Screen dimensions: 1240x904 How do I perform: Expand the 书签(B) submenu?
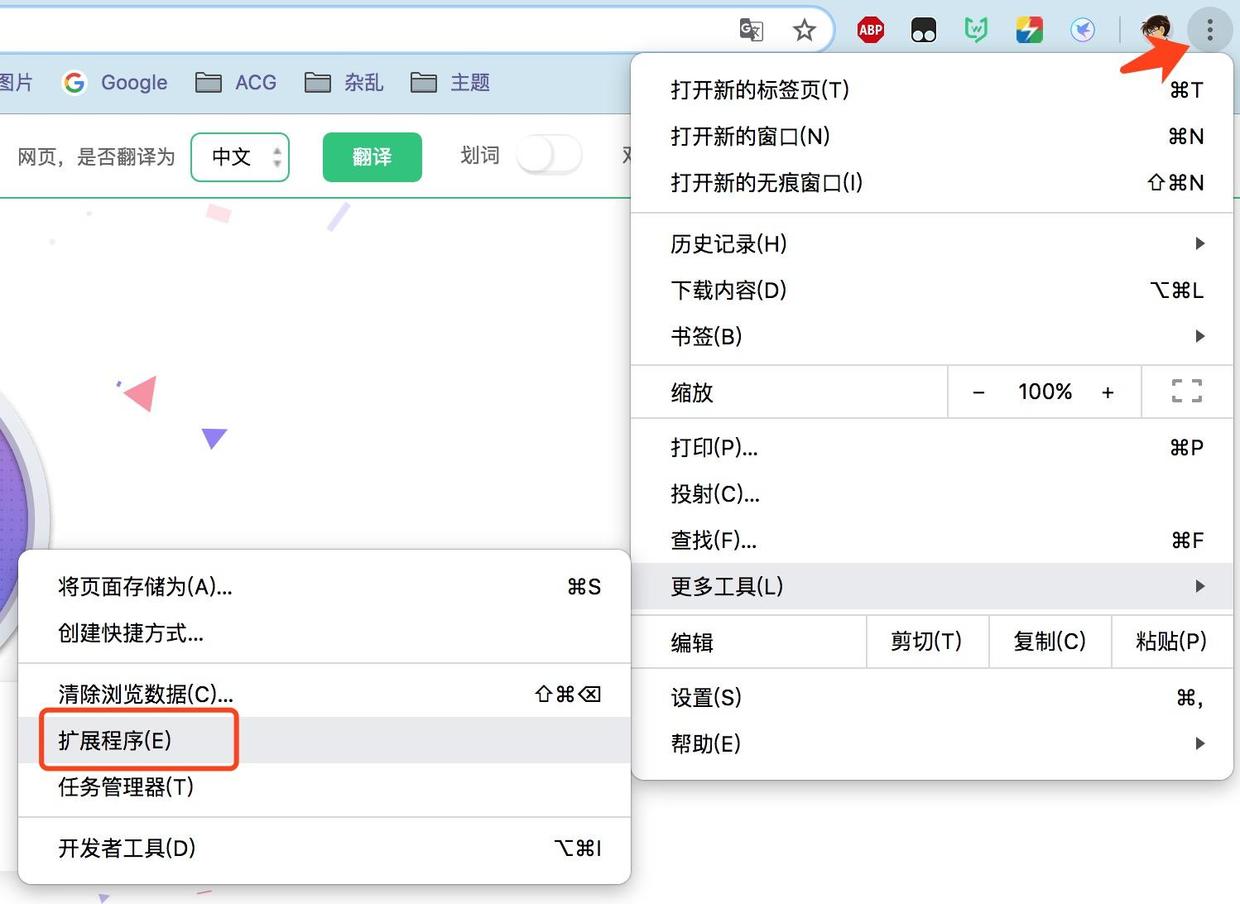point(932,336)
